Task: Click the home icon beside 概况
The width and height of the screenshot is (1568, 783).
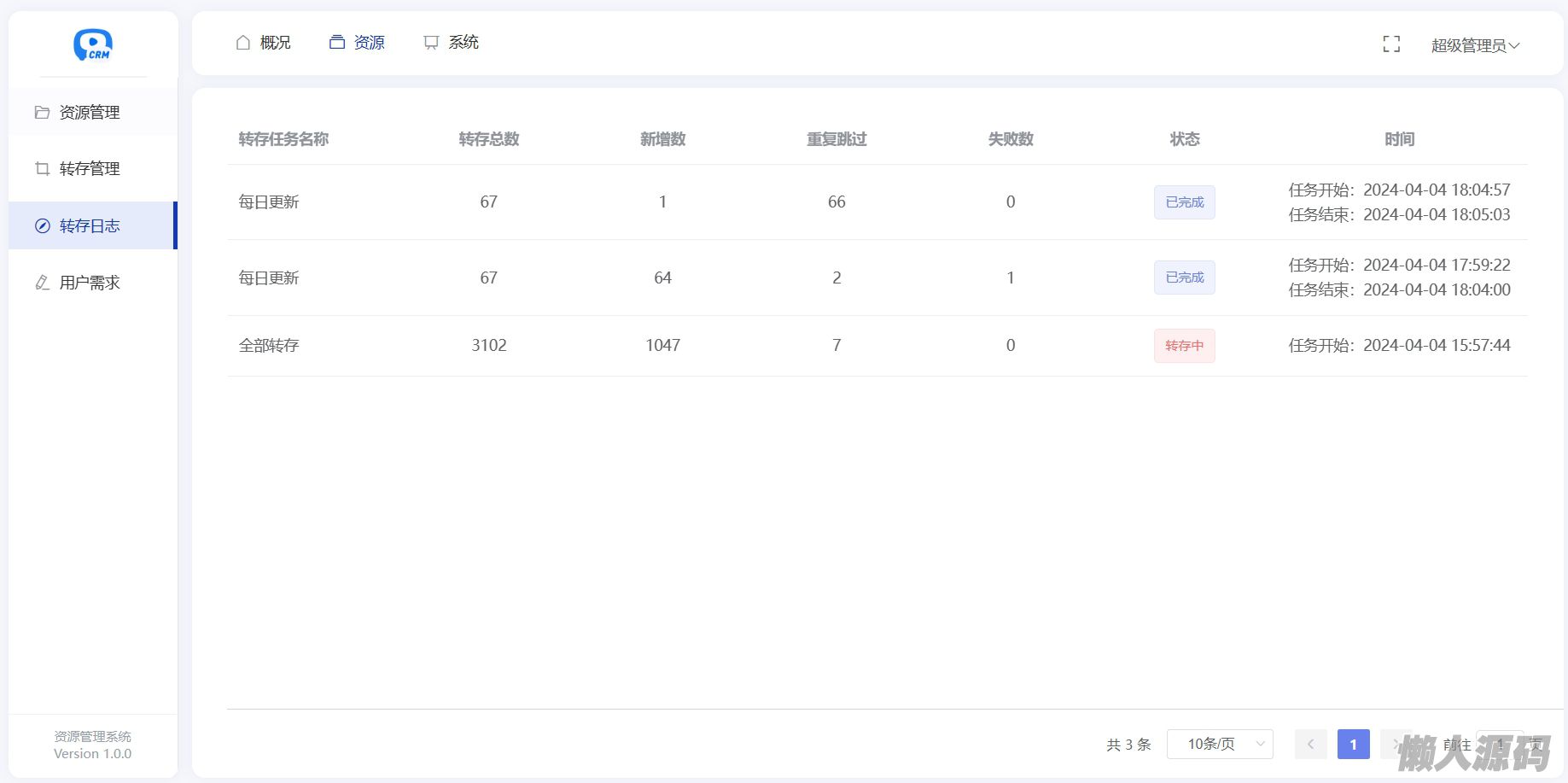Action: 243,43
